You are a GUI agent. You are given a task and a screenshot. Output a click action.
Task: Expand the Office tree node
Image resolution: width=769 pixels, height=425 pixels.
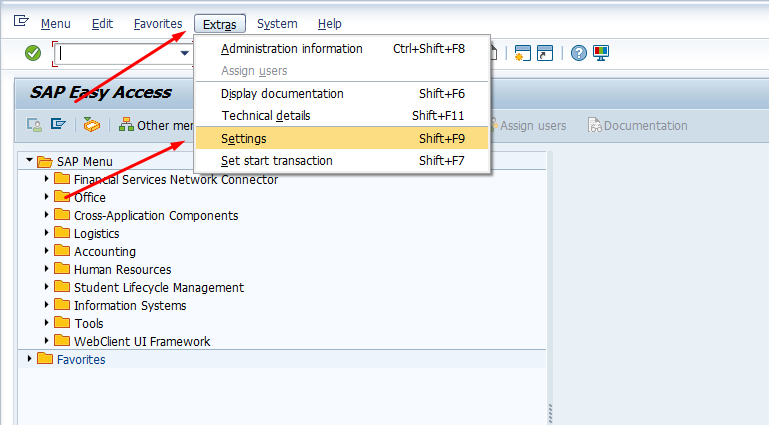tap(47, 197)
